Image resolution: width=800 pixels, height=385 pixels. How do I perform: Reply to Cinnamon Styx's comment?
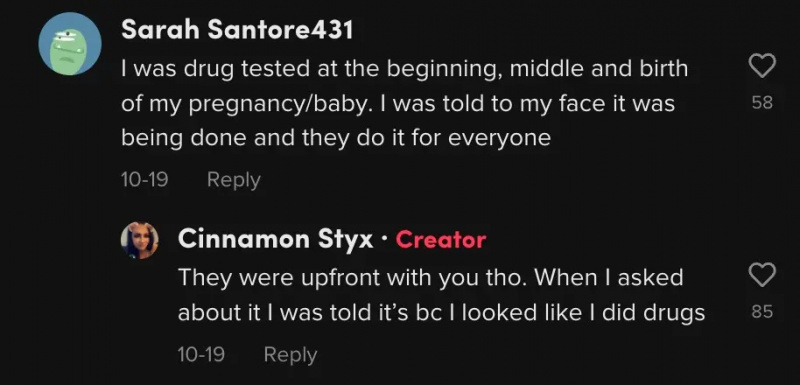(290, 354)
